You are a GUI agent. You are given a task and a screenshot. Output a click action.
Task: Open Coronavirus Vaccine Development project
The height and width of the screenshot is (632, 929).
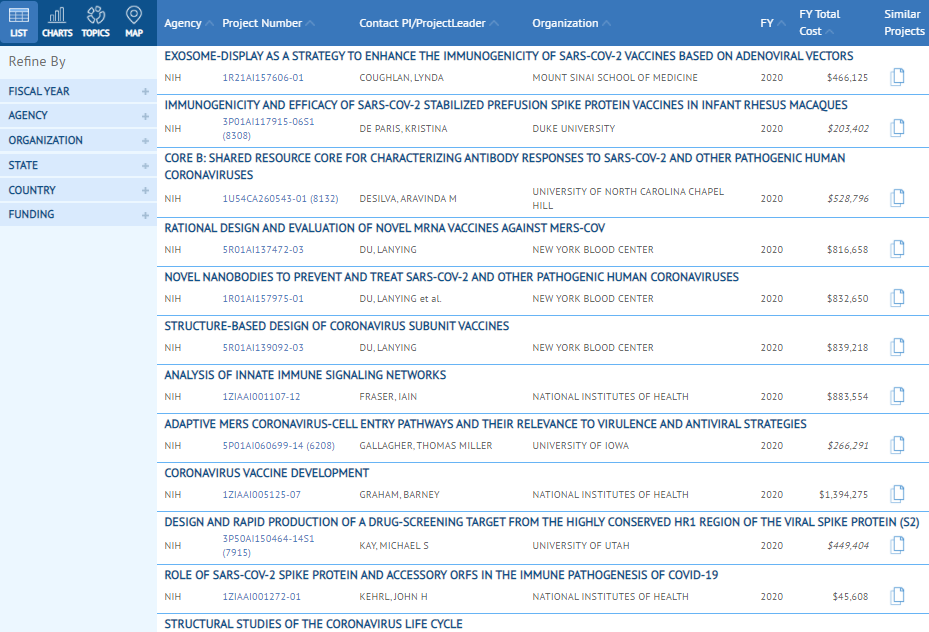pos(267,473)
